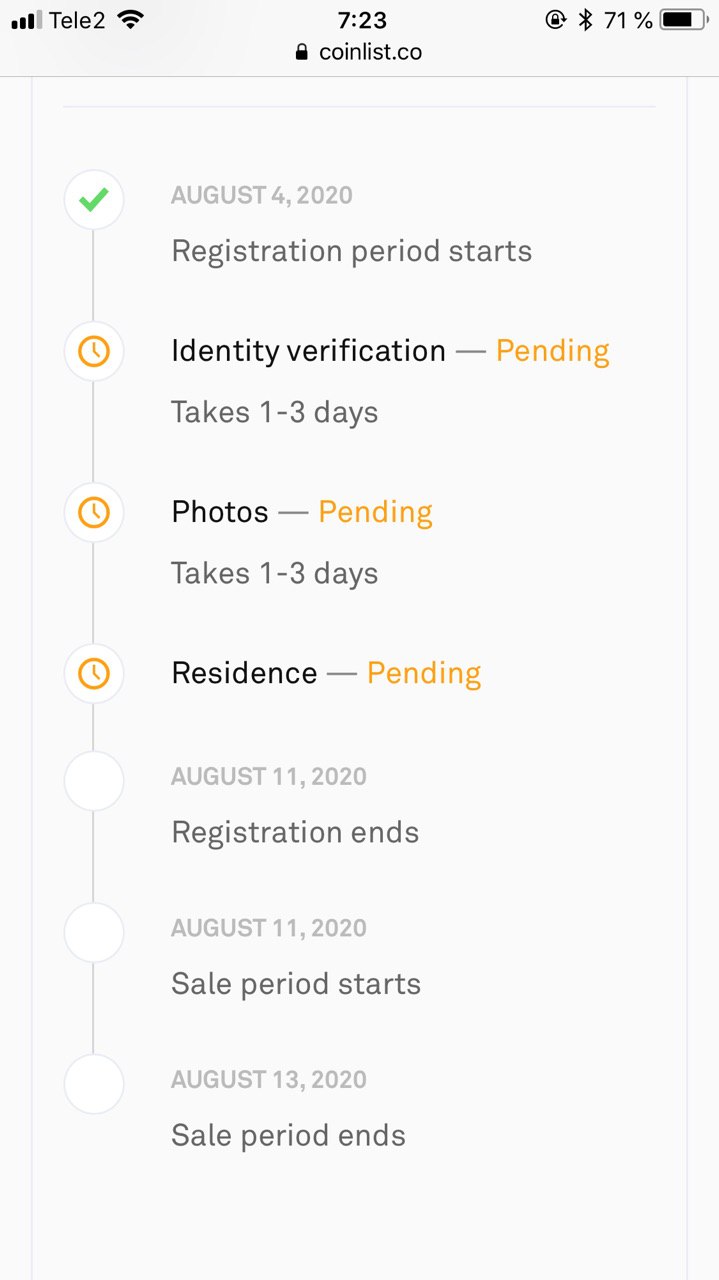Click the Pending status next to Residence
719x1280 pixels.
click(424, 673)
